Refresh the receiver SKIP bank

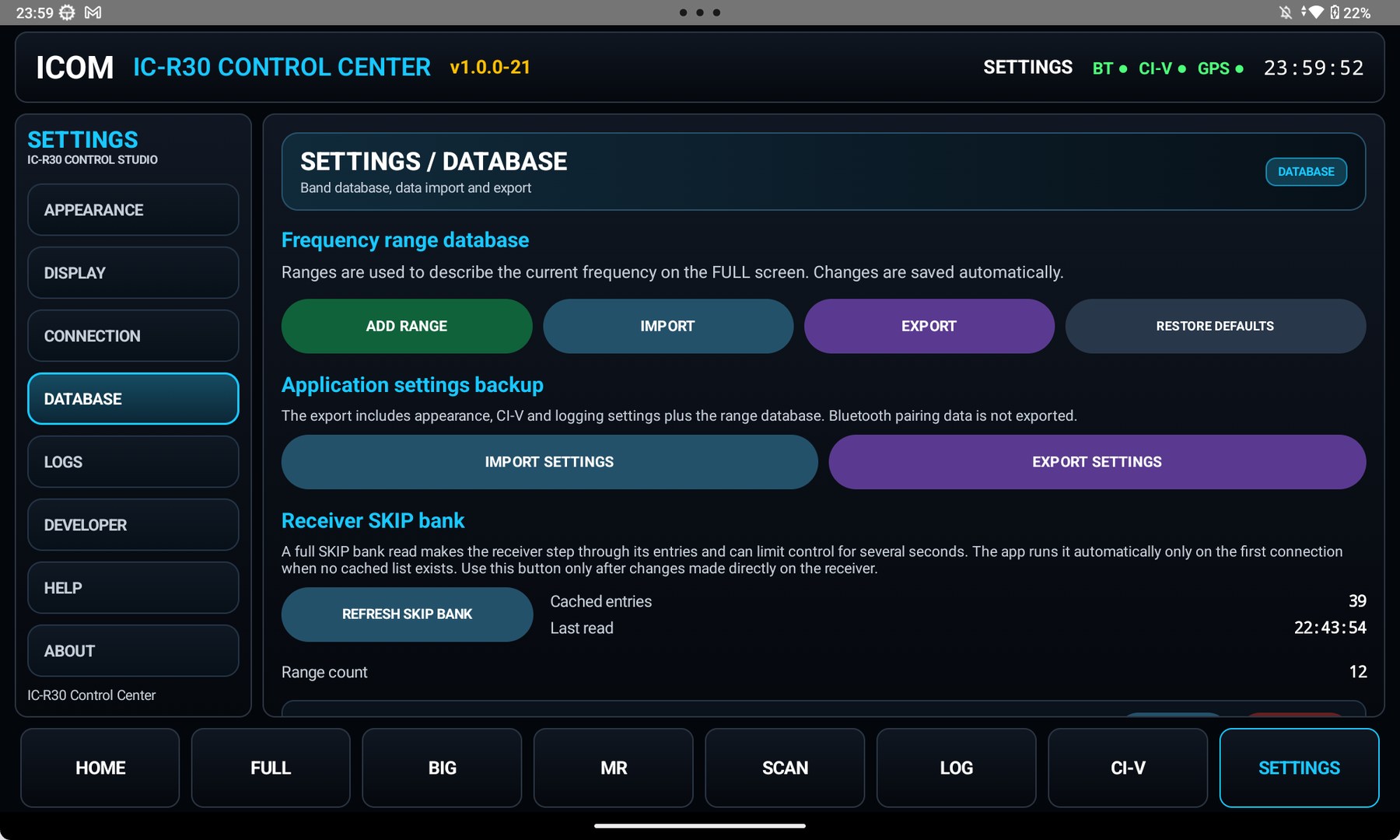[x=408, y=614]
